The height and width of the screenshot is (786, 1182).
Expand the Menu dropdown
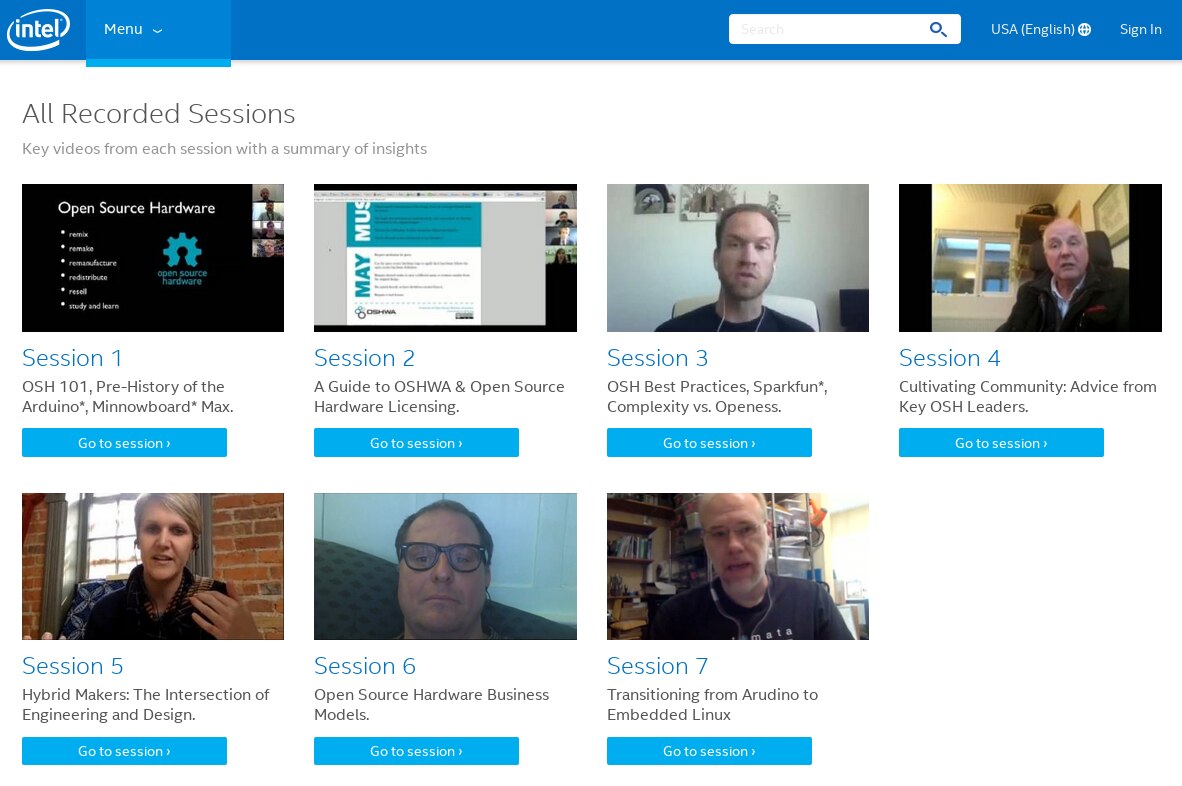point(134,30)
